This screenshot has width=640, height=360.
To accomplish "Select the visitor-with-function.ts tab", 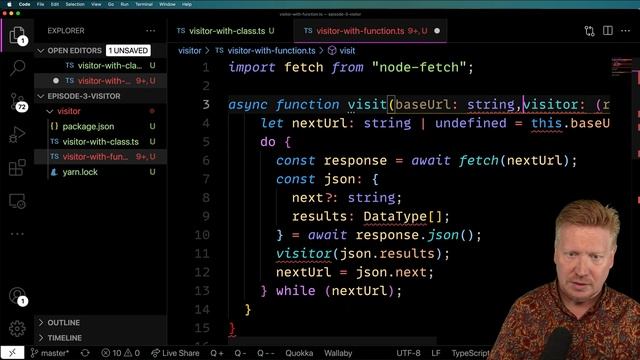I will coord(371,31).
